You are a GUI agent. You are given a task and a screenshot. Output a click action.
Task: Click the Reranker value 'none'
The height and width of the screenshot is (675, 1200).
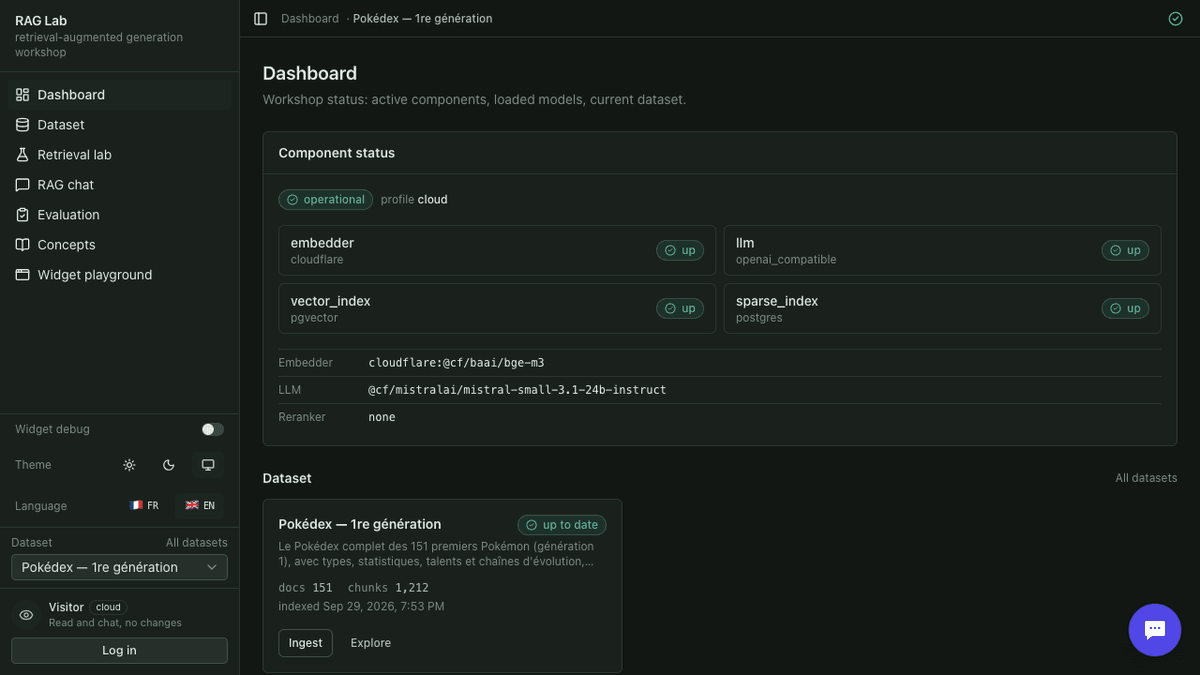pyautogui.click(x=382, y=417)
